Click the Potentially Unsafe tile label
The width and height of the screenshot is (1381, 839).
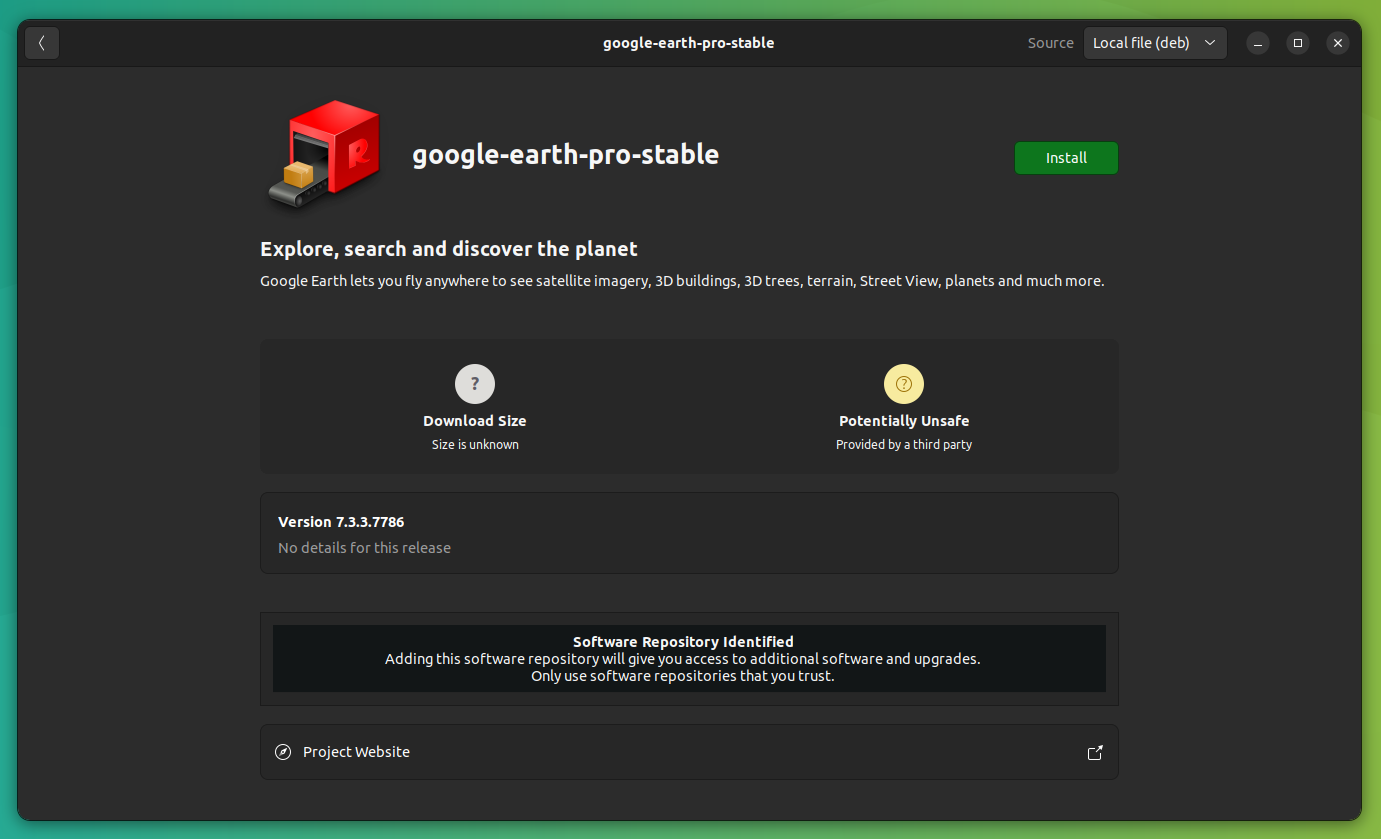tap(904, 421)
